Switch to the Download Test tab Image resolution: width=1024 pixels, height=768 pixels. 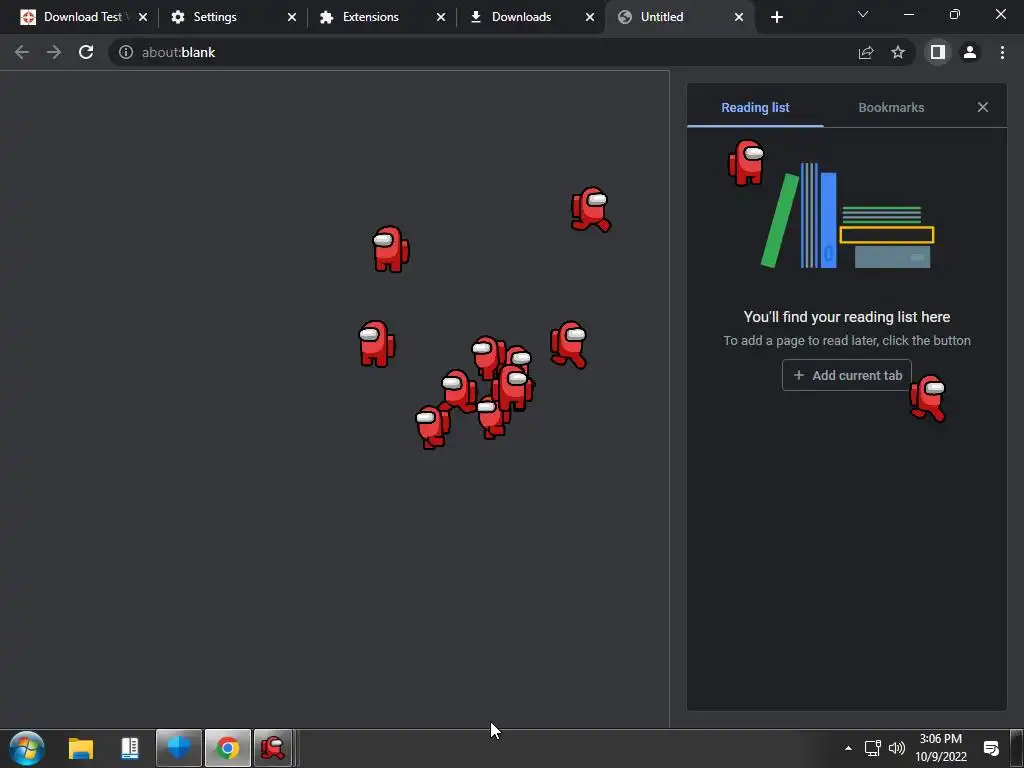84,17
